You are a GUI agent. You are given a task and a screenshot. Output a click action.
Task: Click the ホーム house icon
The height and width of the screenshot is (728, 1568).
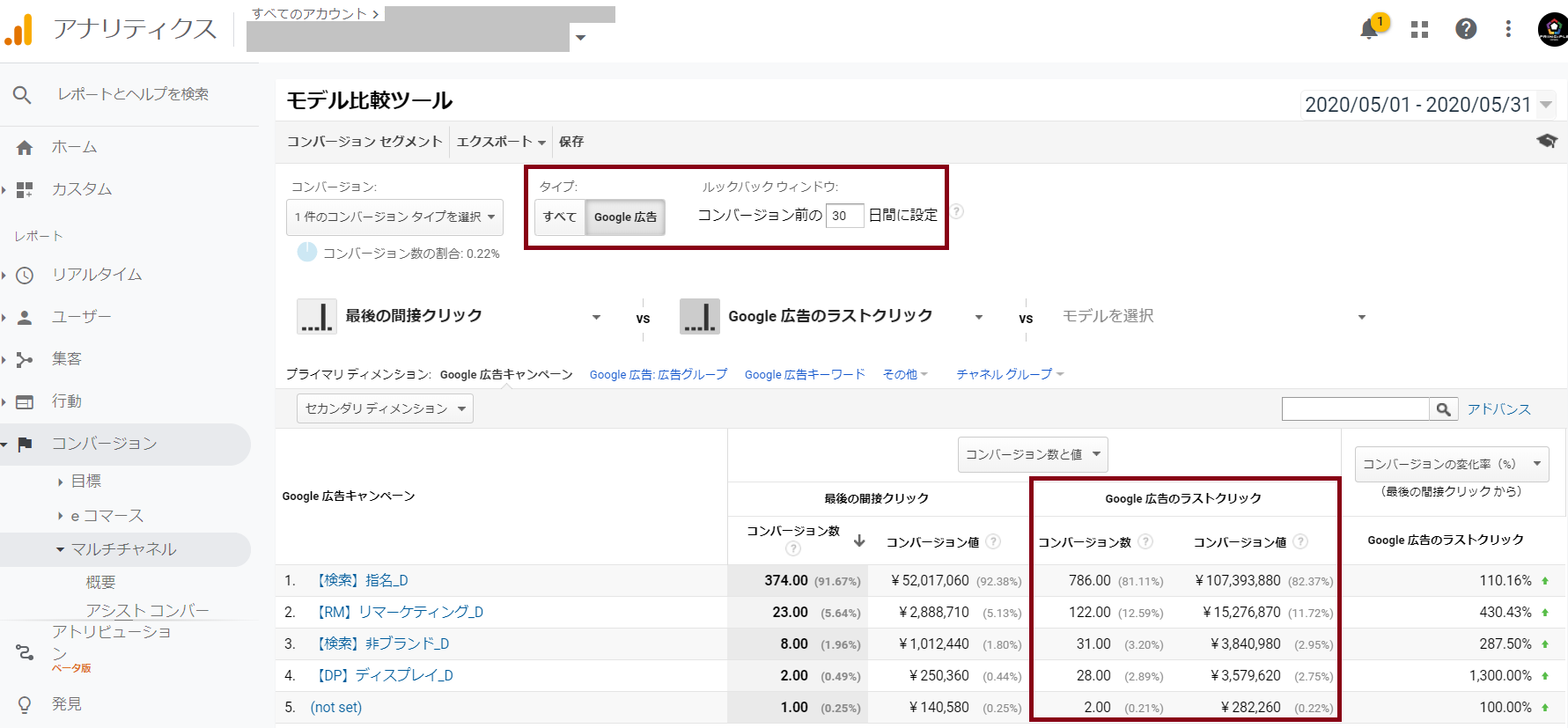[25, 148]
